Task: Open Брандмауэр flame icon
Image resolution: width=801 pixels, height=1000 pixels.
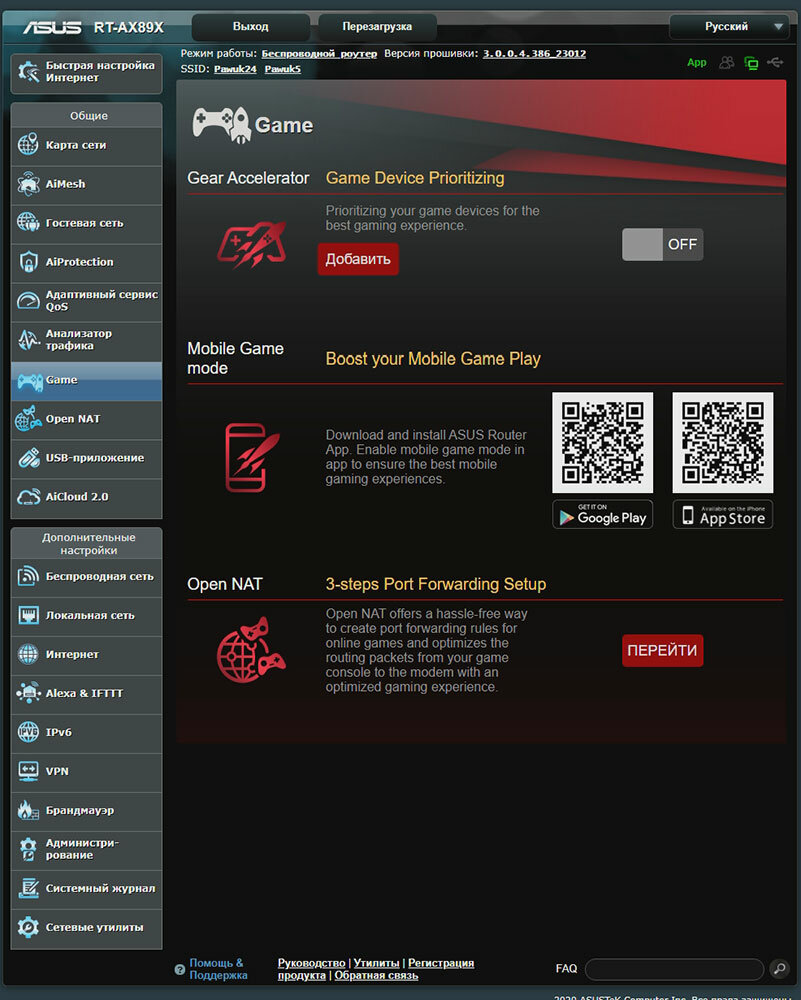Action: pyautogui.click(x=28, y=810)
